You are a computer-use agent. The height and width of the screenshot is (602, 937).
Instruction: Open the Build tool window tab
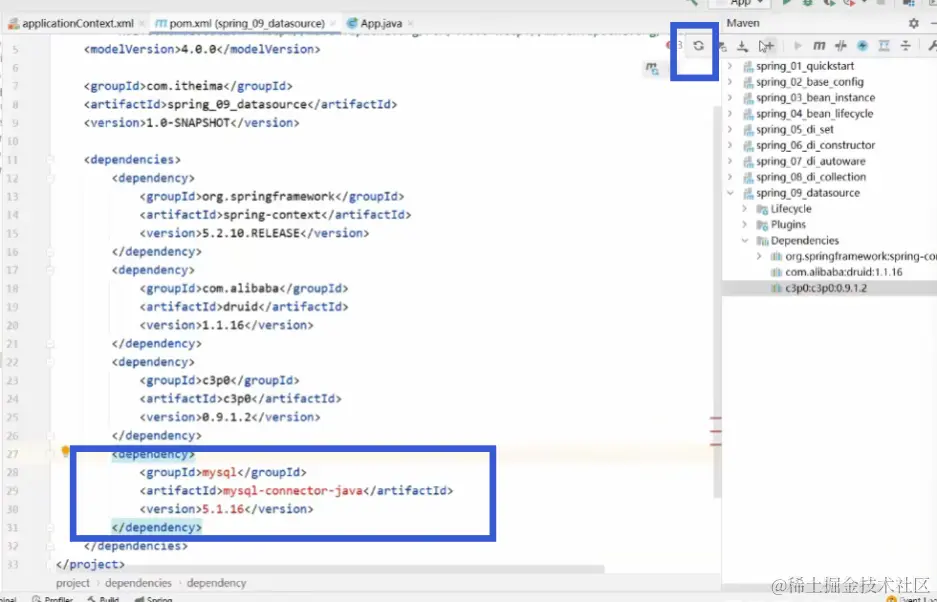(105, 598)
